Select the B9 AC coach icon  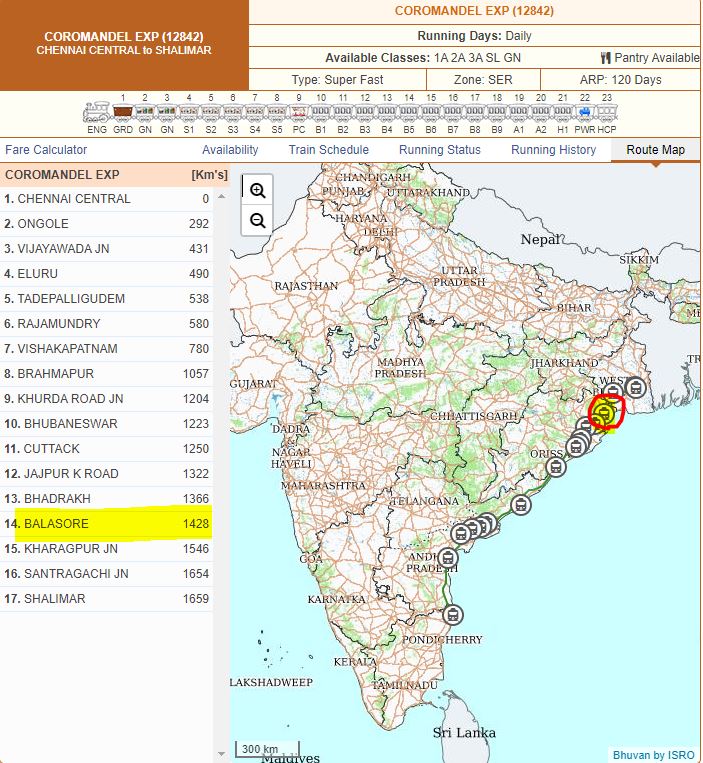[497, 112]
